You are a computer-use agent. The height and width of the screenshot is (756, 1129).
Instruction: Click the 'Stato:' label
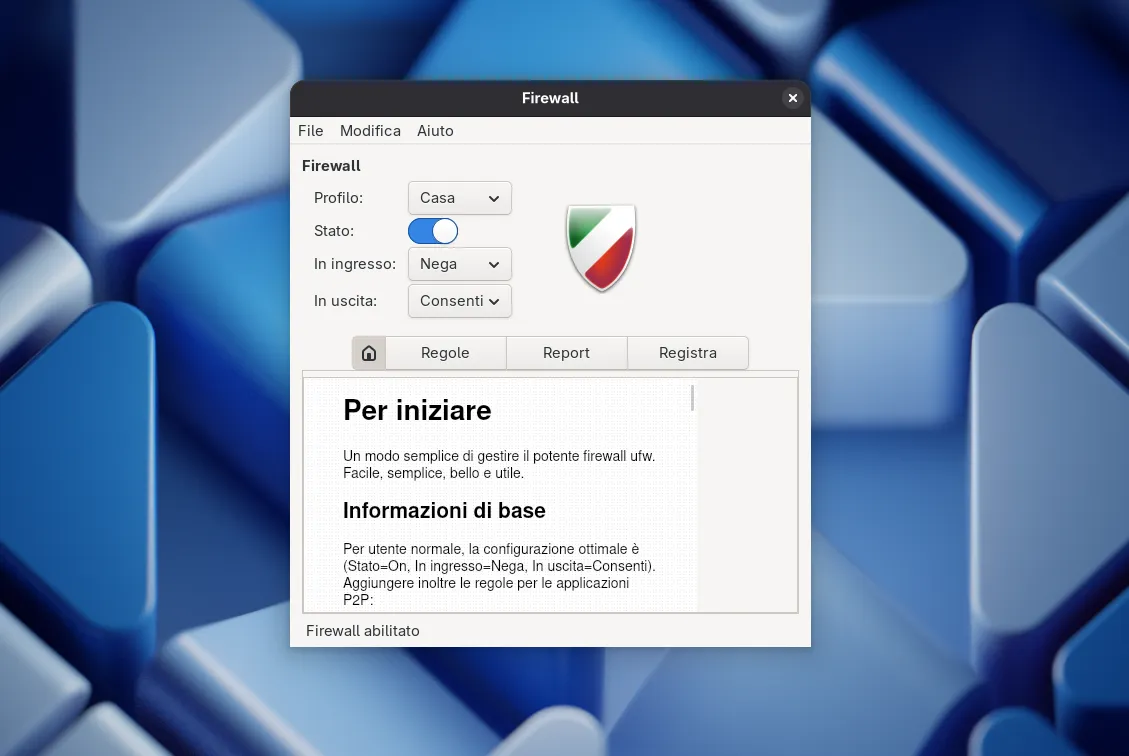point(334,231)
